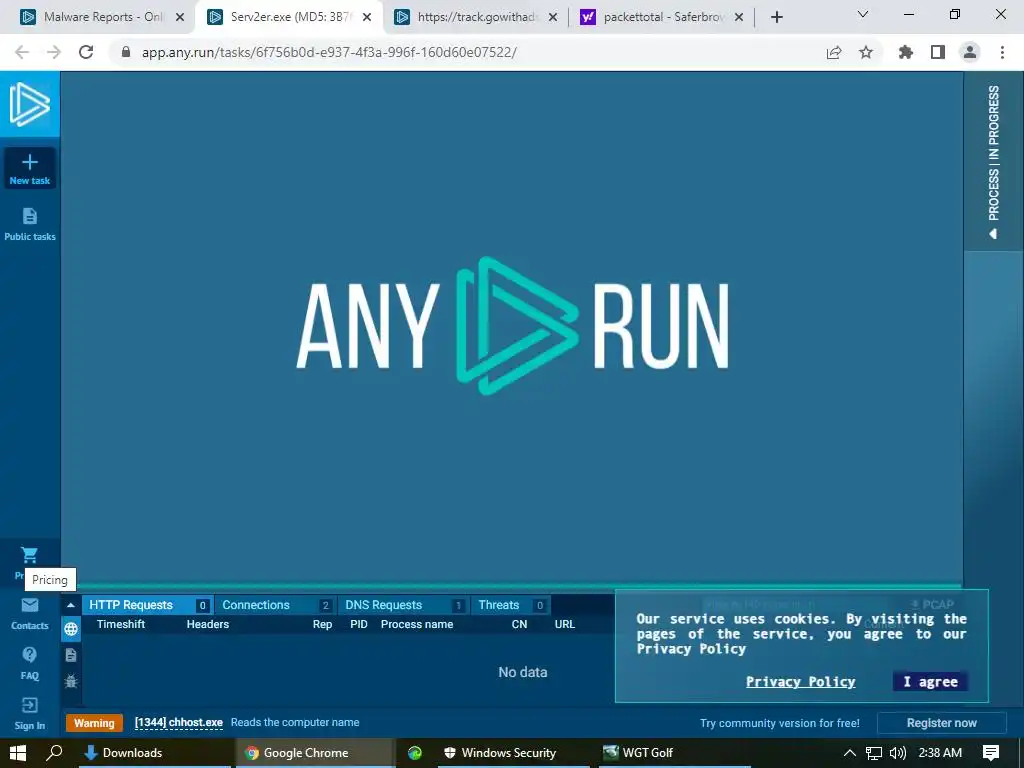
Task: Open the notification center icon
Action: [x=991, y=752]
